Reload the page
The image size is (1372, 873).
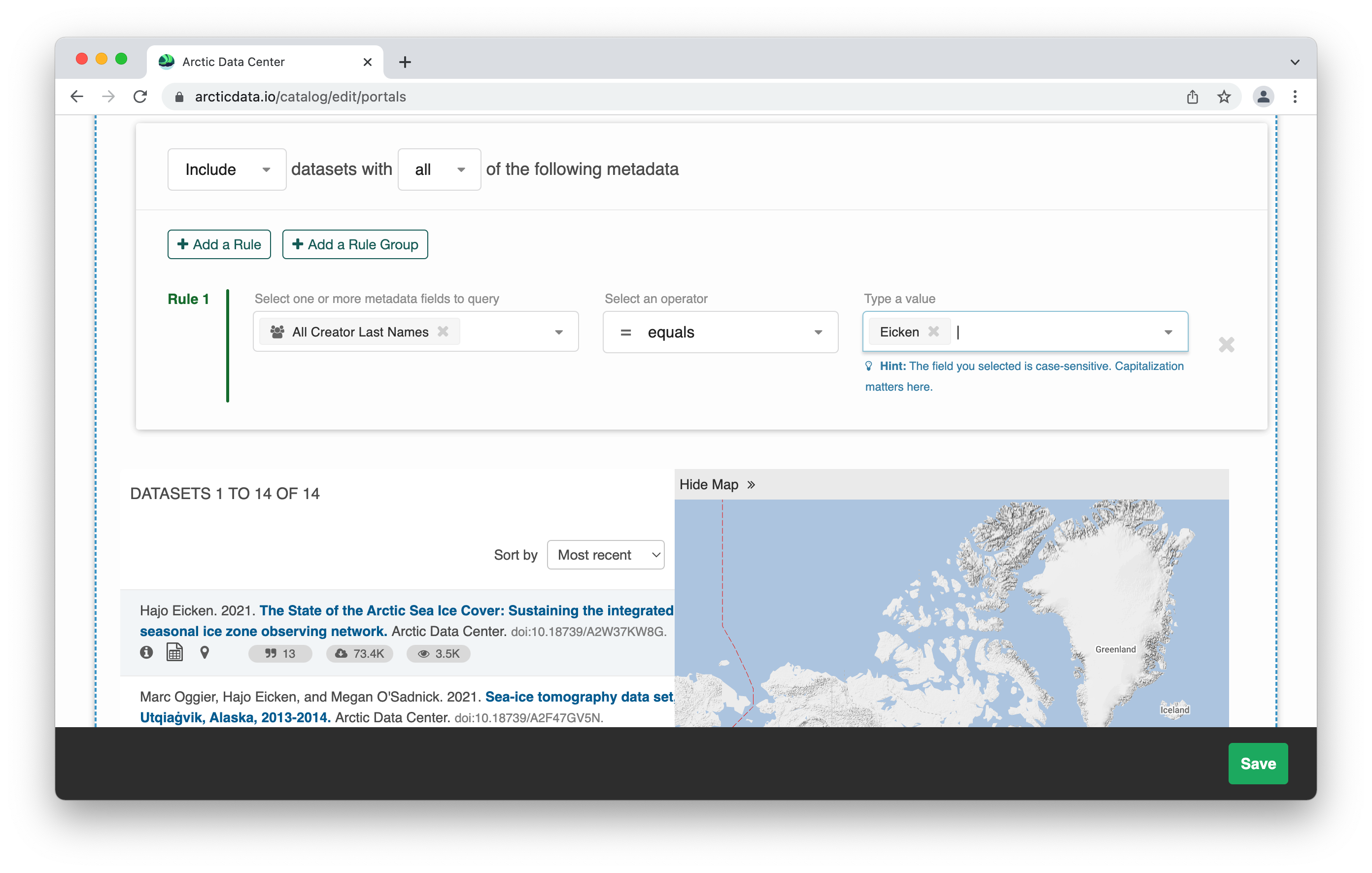click(140, 97)
